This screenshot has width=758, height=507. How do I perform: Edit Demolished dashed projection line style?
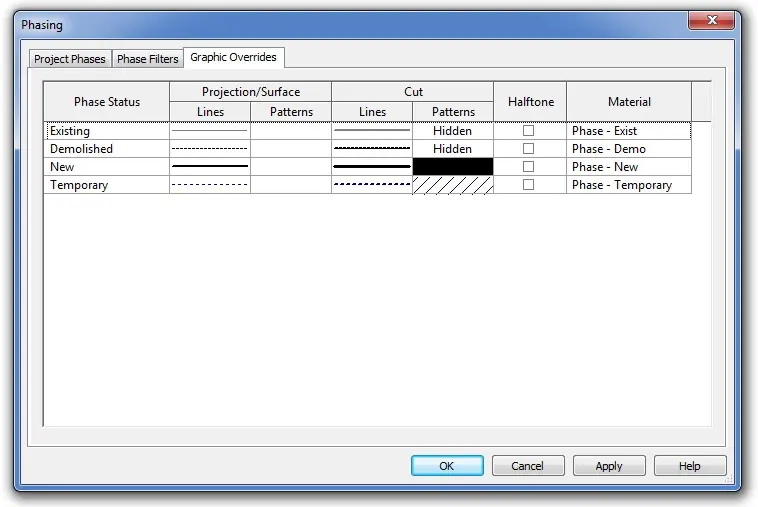pos(210,148)
